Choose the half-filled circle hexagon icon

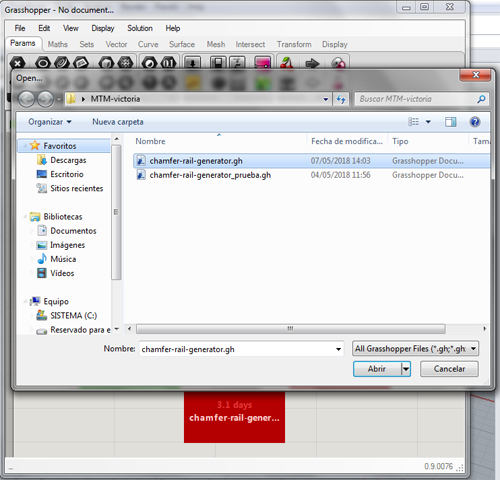[x=149, y=63]
